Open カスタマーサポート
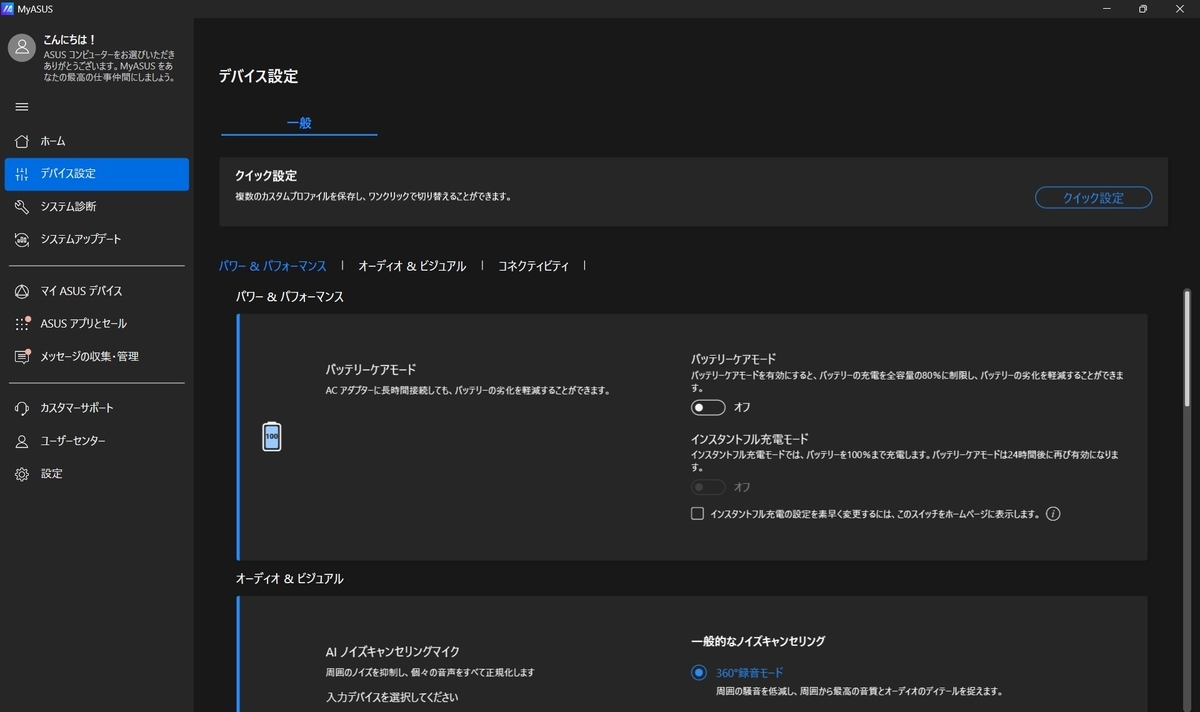1200x712 pixels. pyautogui.click(x=97, y=408)
